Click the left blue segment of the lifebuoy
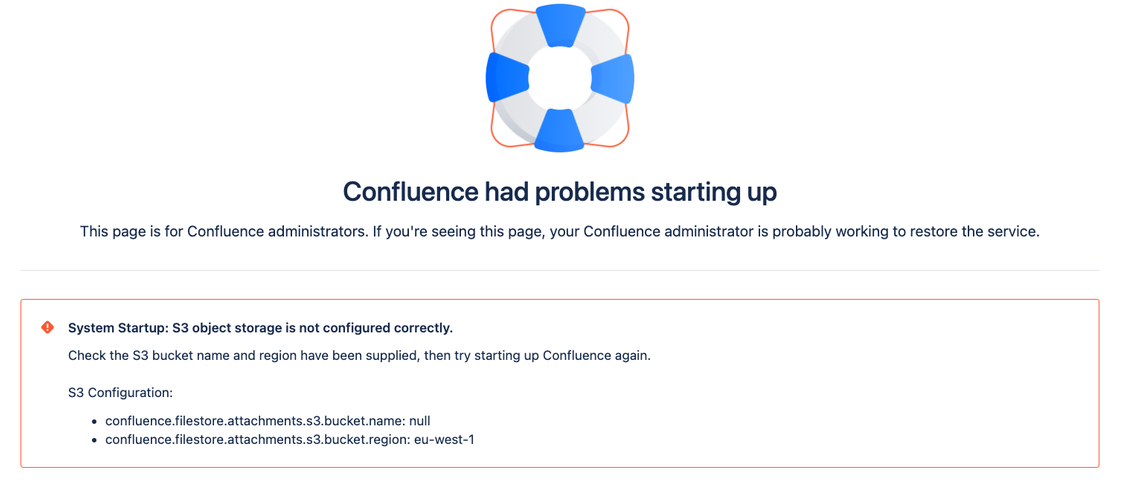The width and height of the screenshot is (1121, 490). tap(507, 77)
